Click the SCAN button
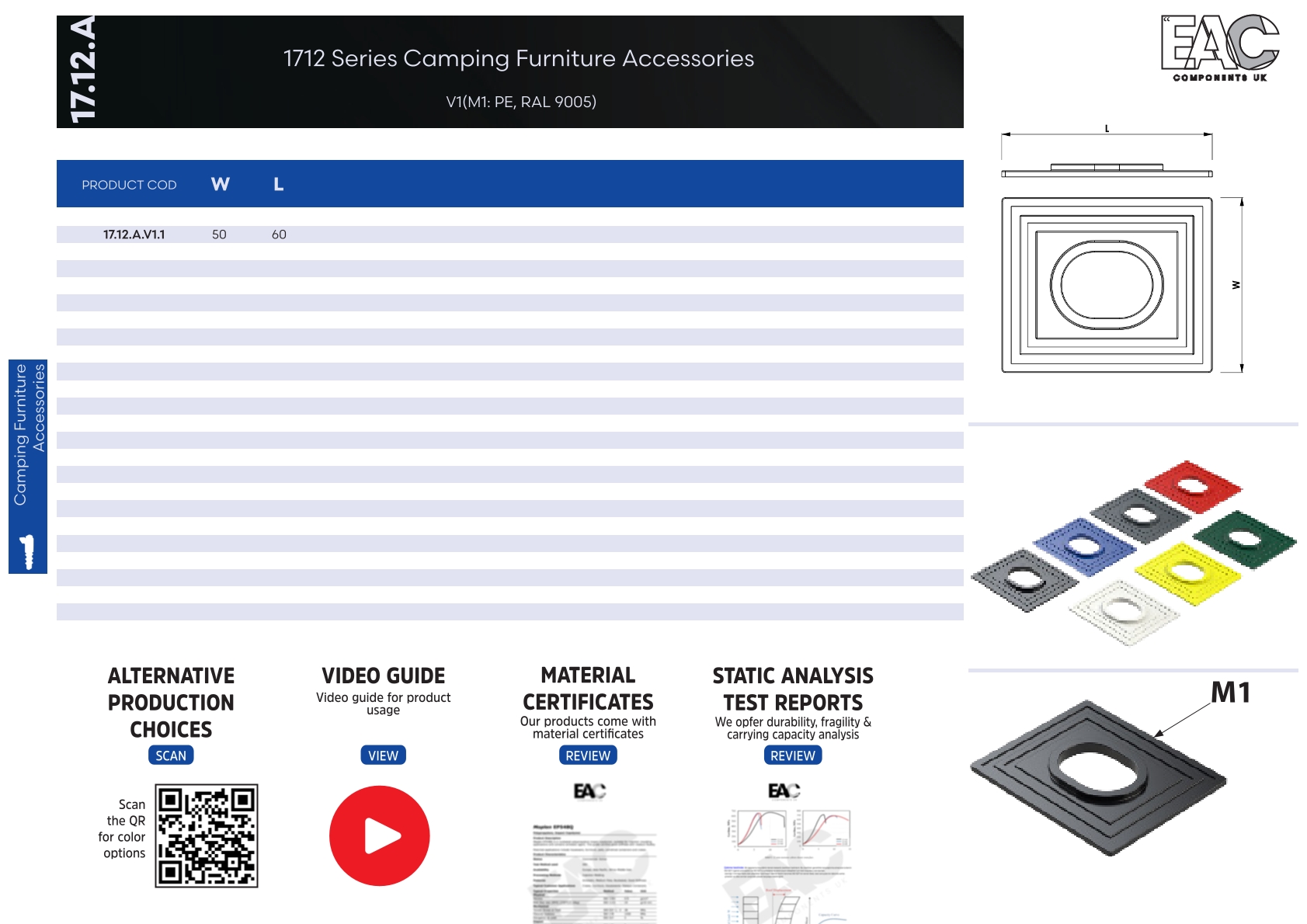This screenshot has height=924, width=1307. [x=171, y=756]
